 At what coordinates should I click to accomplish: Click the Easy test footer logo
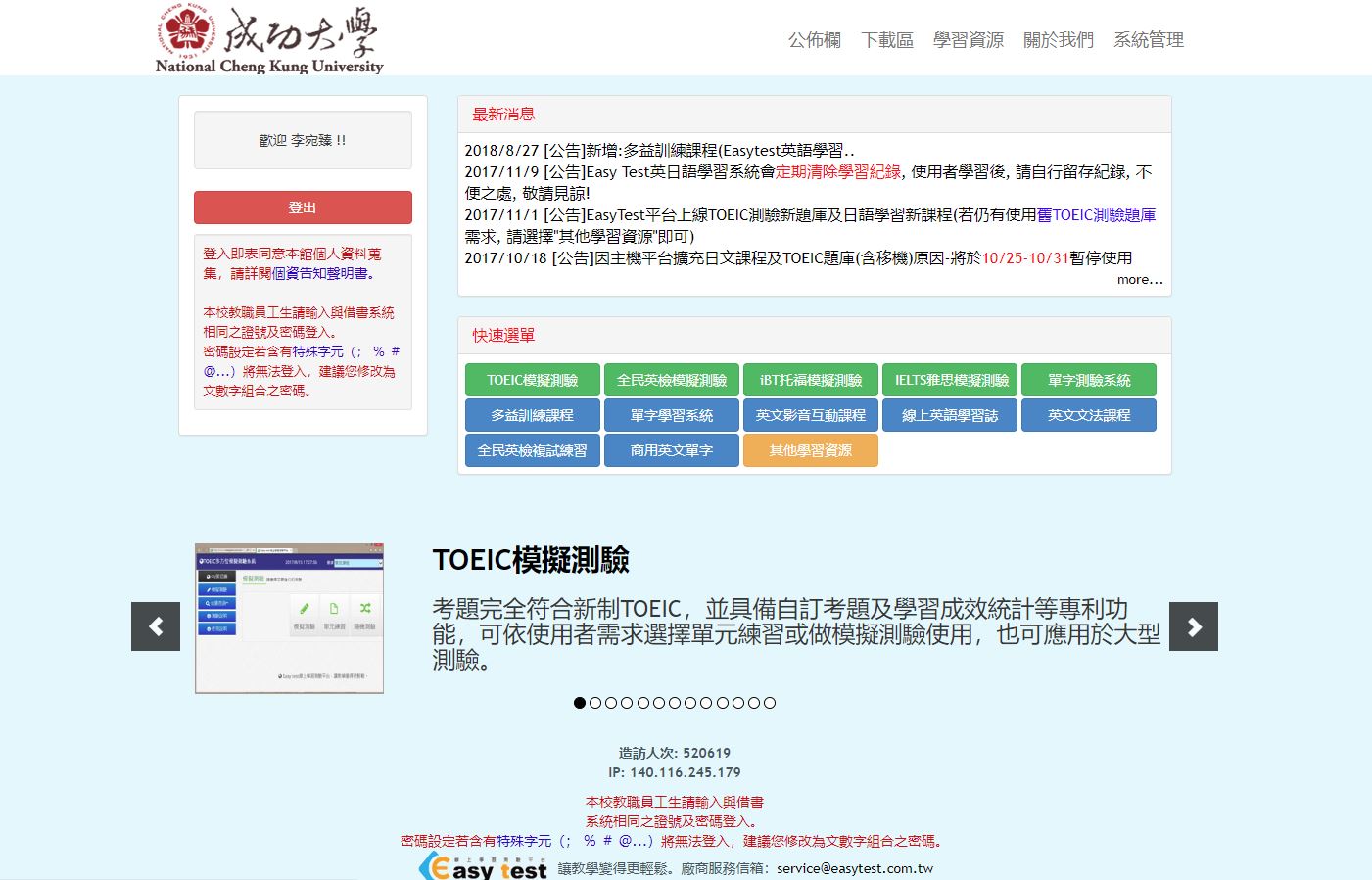coord(483,867)
